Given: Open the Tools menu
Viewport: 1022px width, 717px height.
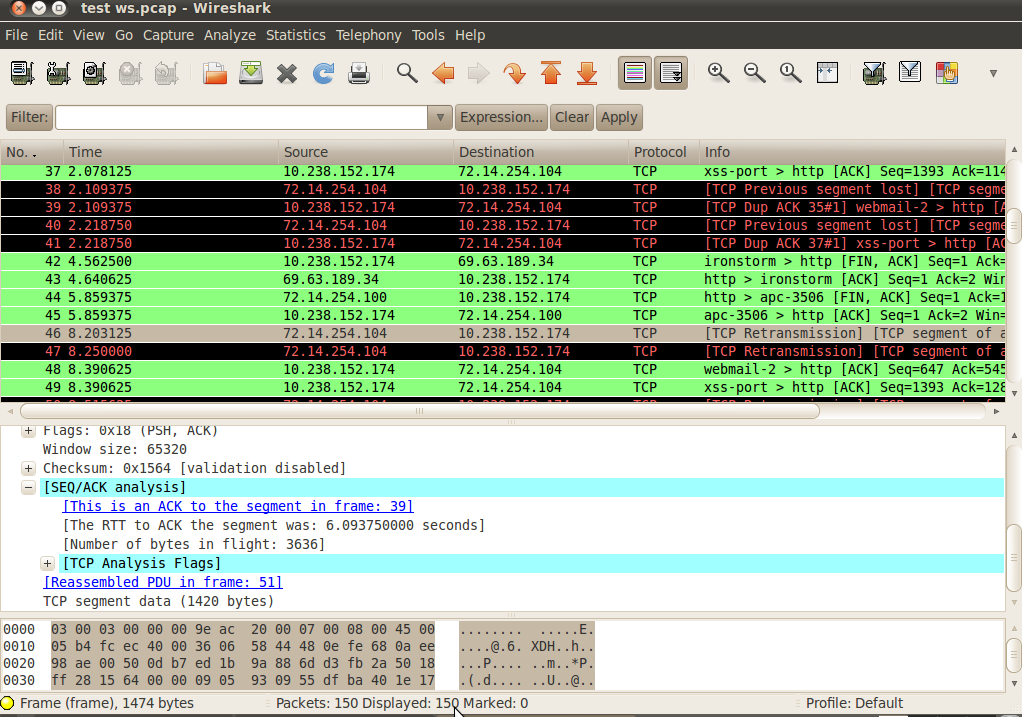Looking at the screenshot, I should click(x=428, y=35).
